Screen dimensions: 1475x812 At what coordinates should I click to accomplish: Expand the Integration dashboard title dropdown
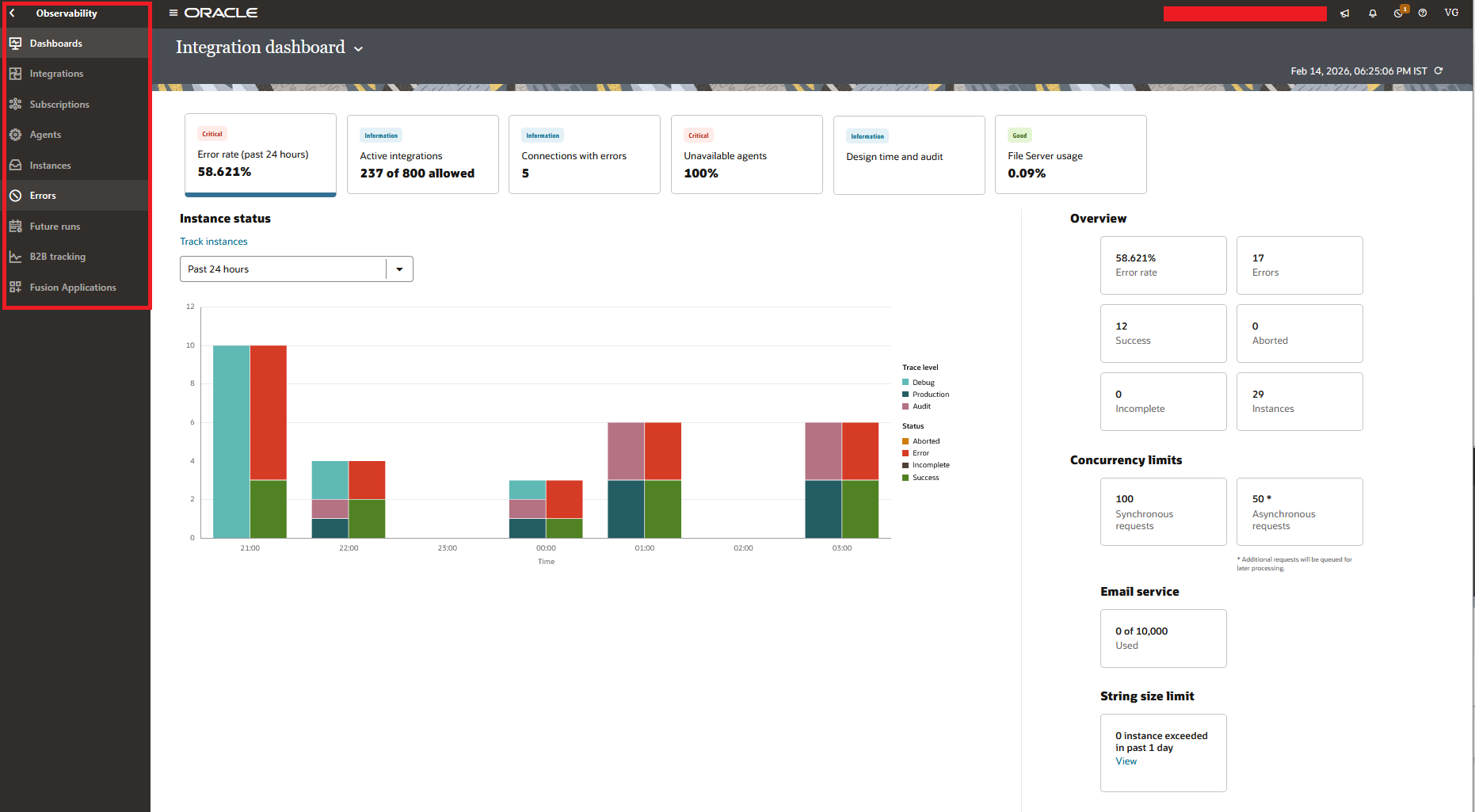click(358, 49)
